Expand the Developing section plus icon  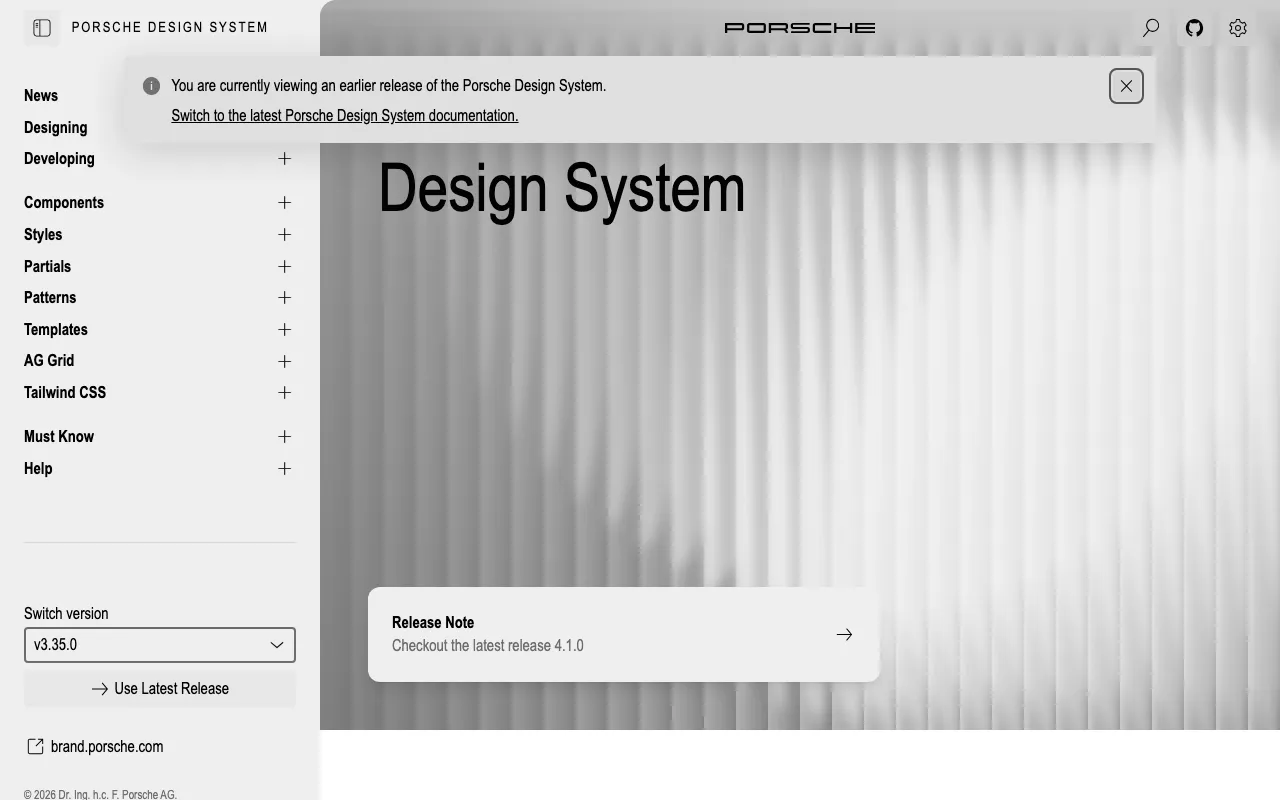[x=284, y=159]
